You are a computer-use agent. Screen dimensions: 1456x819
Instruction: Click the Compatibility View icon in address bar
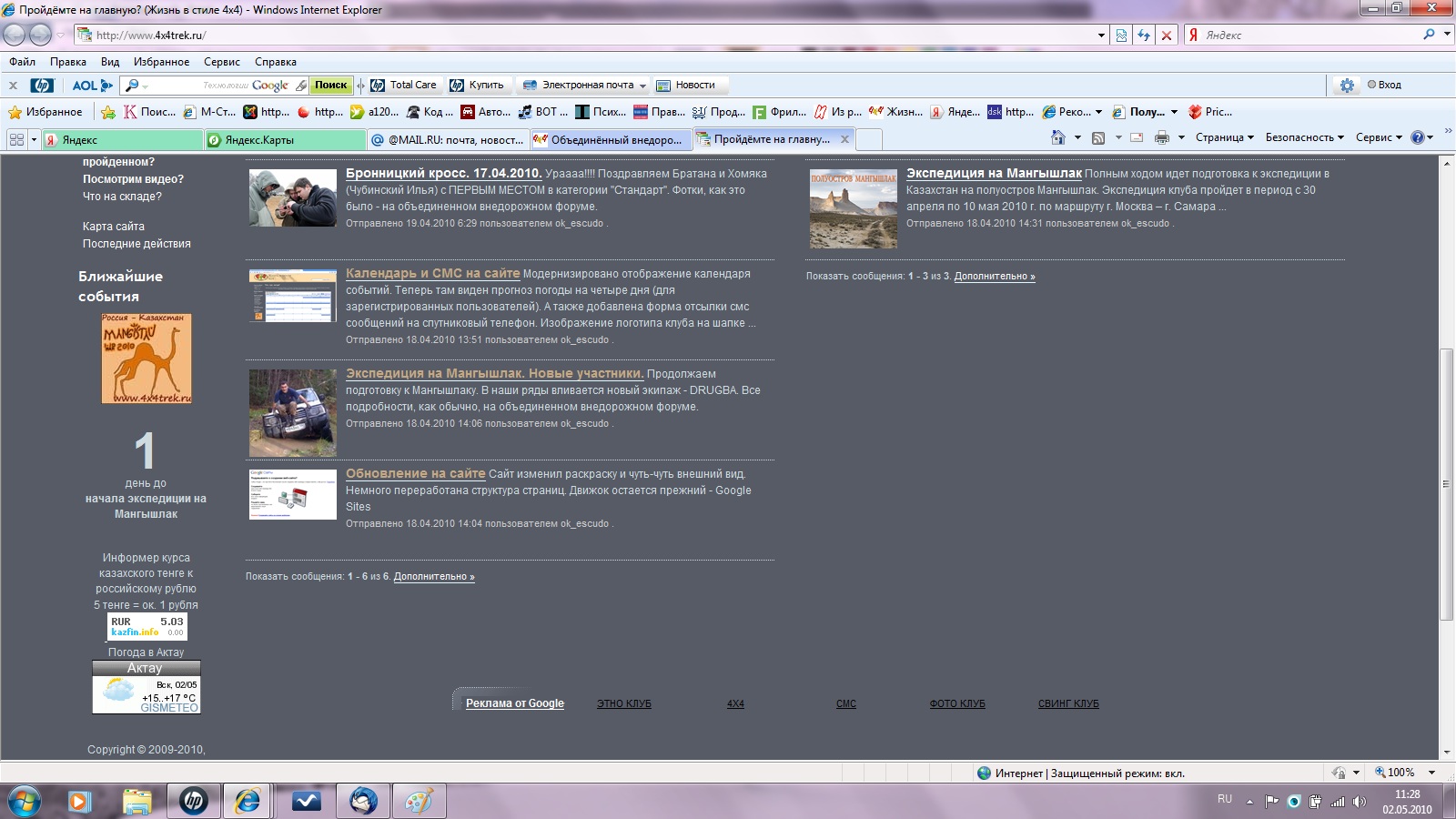(x=1121, y=35)
